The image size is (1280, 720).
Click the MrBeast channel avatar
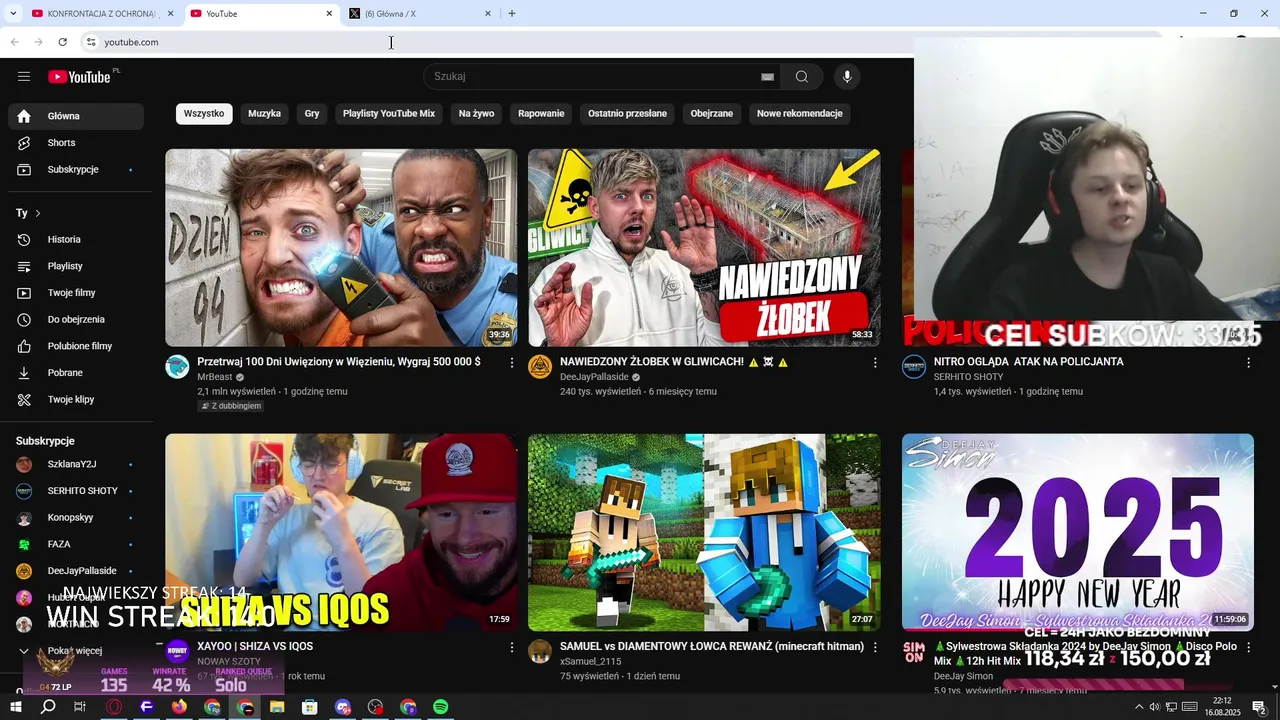[177, 366]
